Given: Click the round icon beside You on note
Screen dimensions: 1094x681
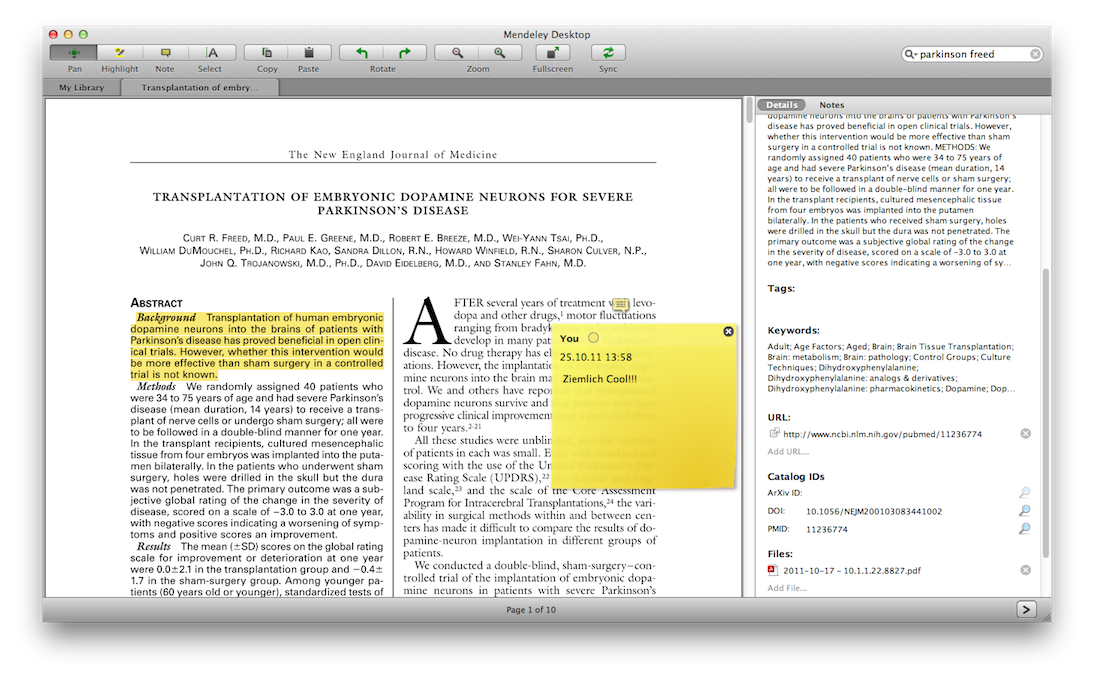Looking at the screenshot, I should point(593,338).
